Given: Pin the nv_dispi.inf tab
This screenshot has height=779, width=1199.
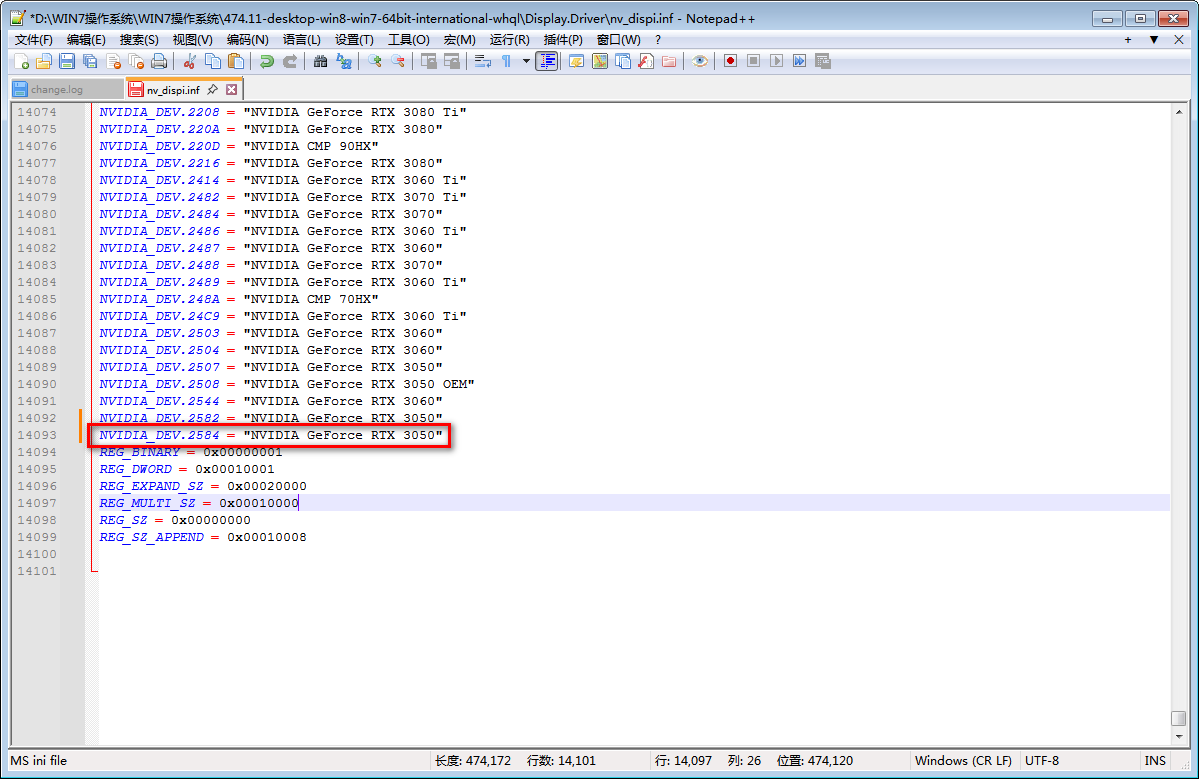Looking at the screenshot, I should (213, 89).
